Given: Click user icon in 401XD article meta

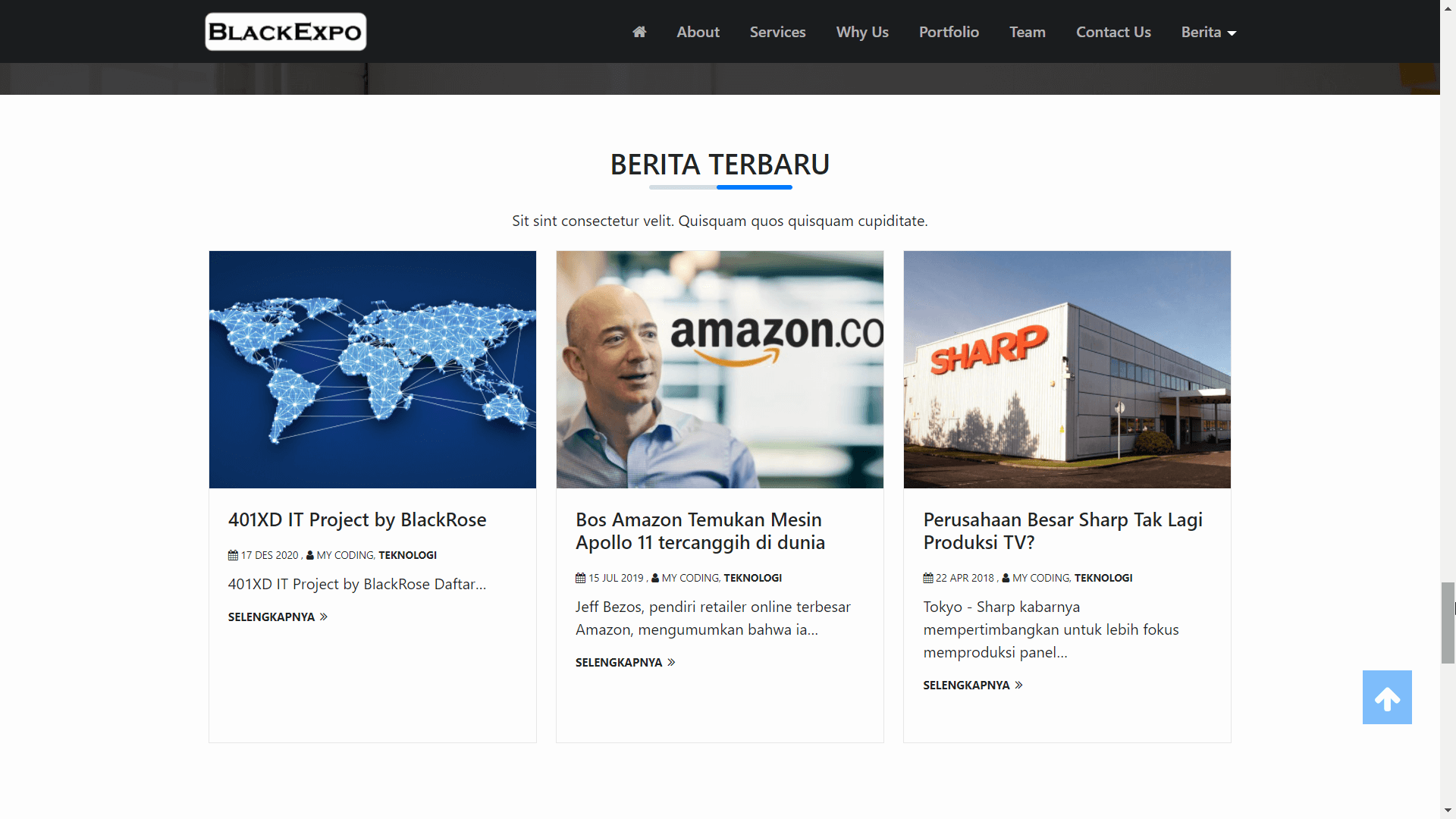Looking at the screenshot, I should [309, 555].
